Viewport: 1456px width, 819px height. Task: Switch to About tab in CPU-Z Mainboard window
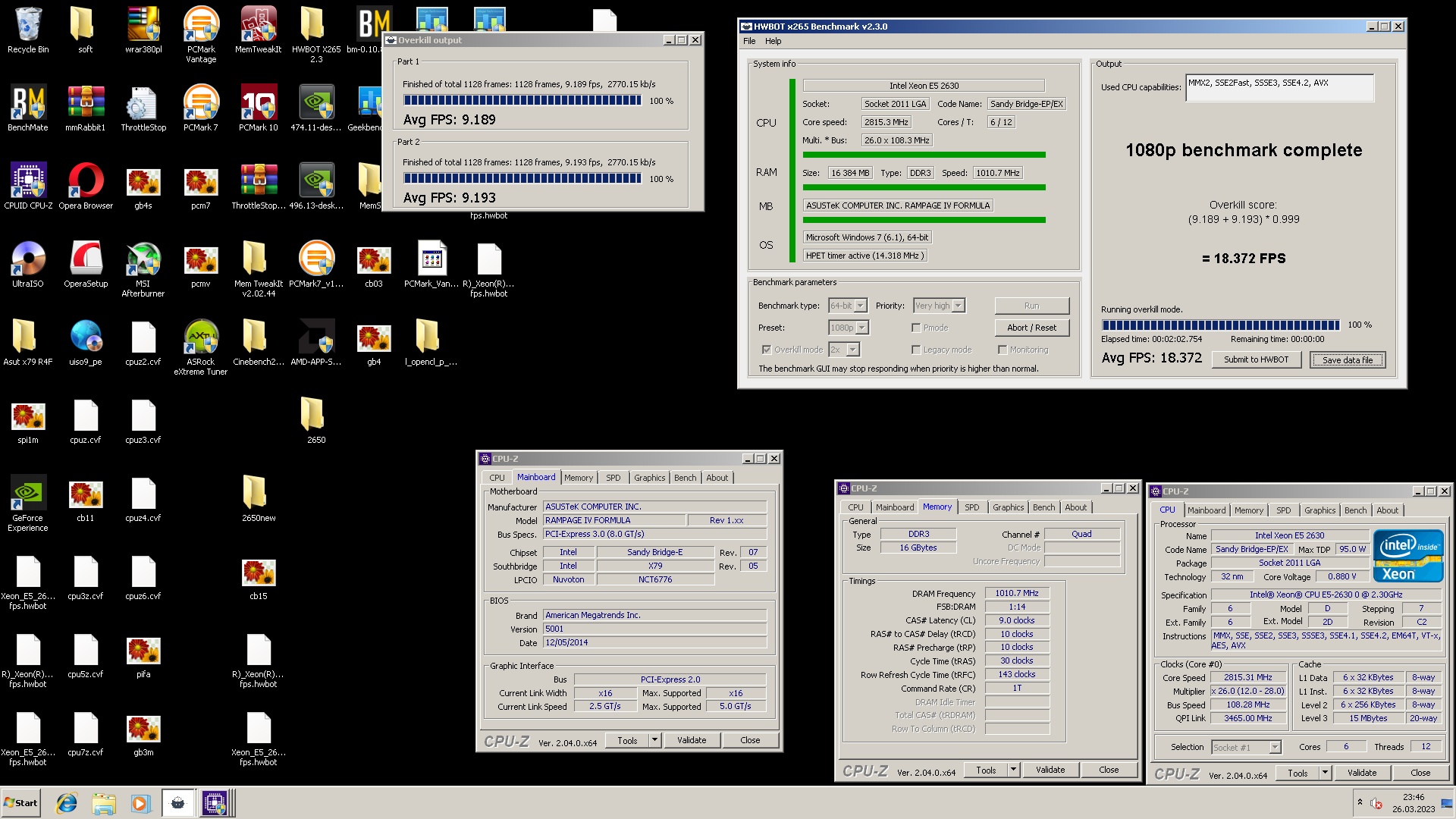(x=717, y=478)
